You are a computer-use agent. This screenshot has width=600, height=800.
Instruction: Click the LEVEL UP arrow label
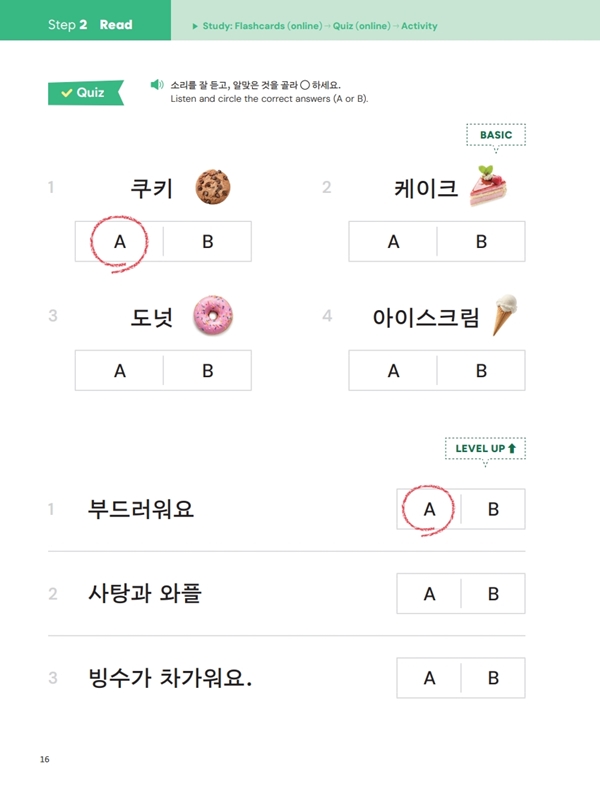click(x=485, y=449)
